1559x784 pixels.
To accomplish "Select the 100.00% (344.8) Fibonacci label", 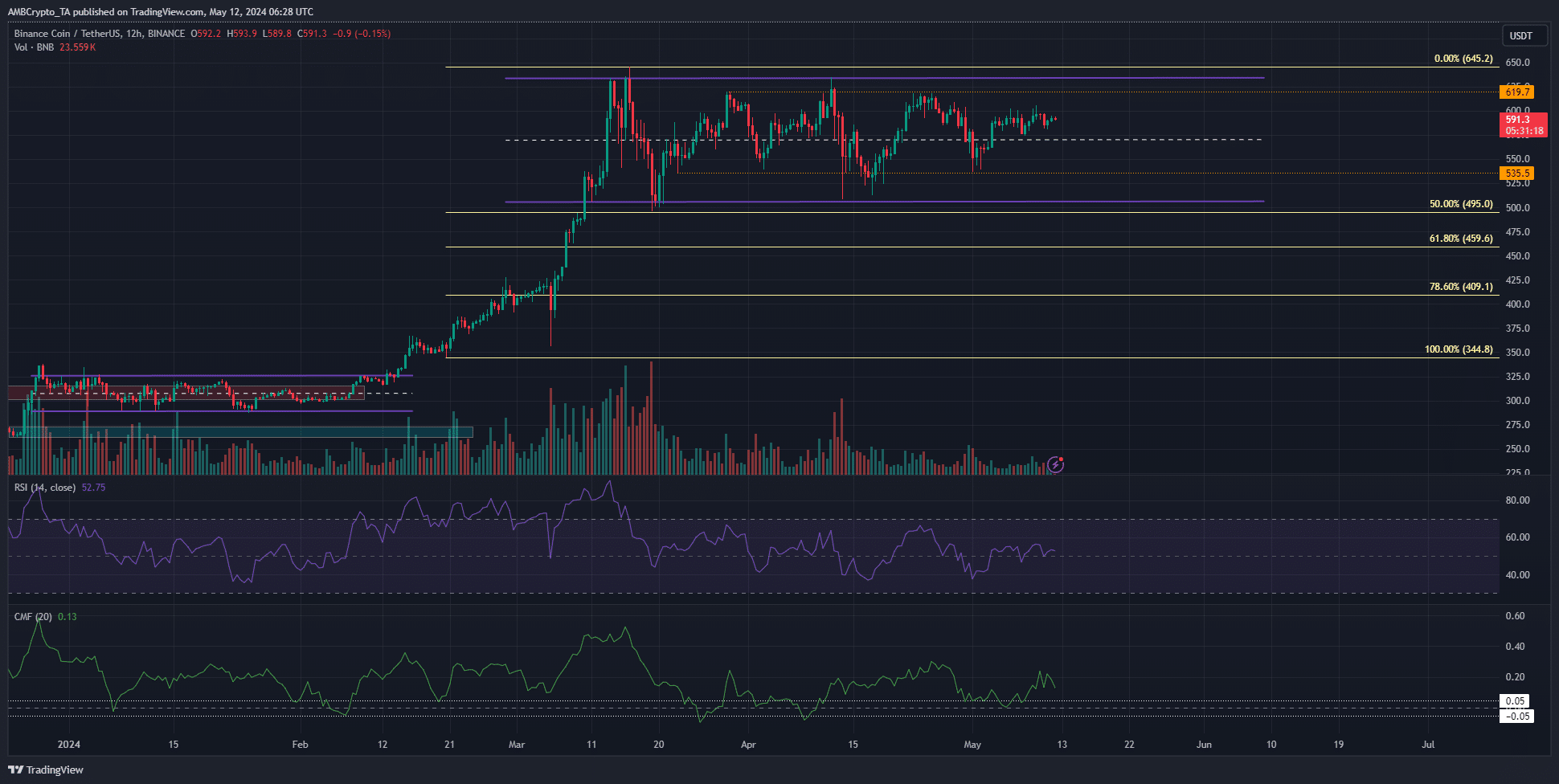I will click(1459, 349).
